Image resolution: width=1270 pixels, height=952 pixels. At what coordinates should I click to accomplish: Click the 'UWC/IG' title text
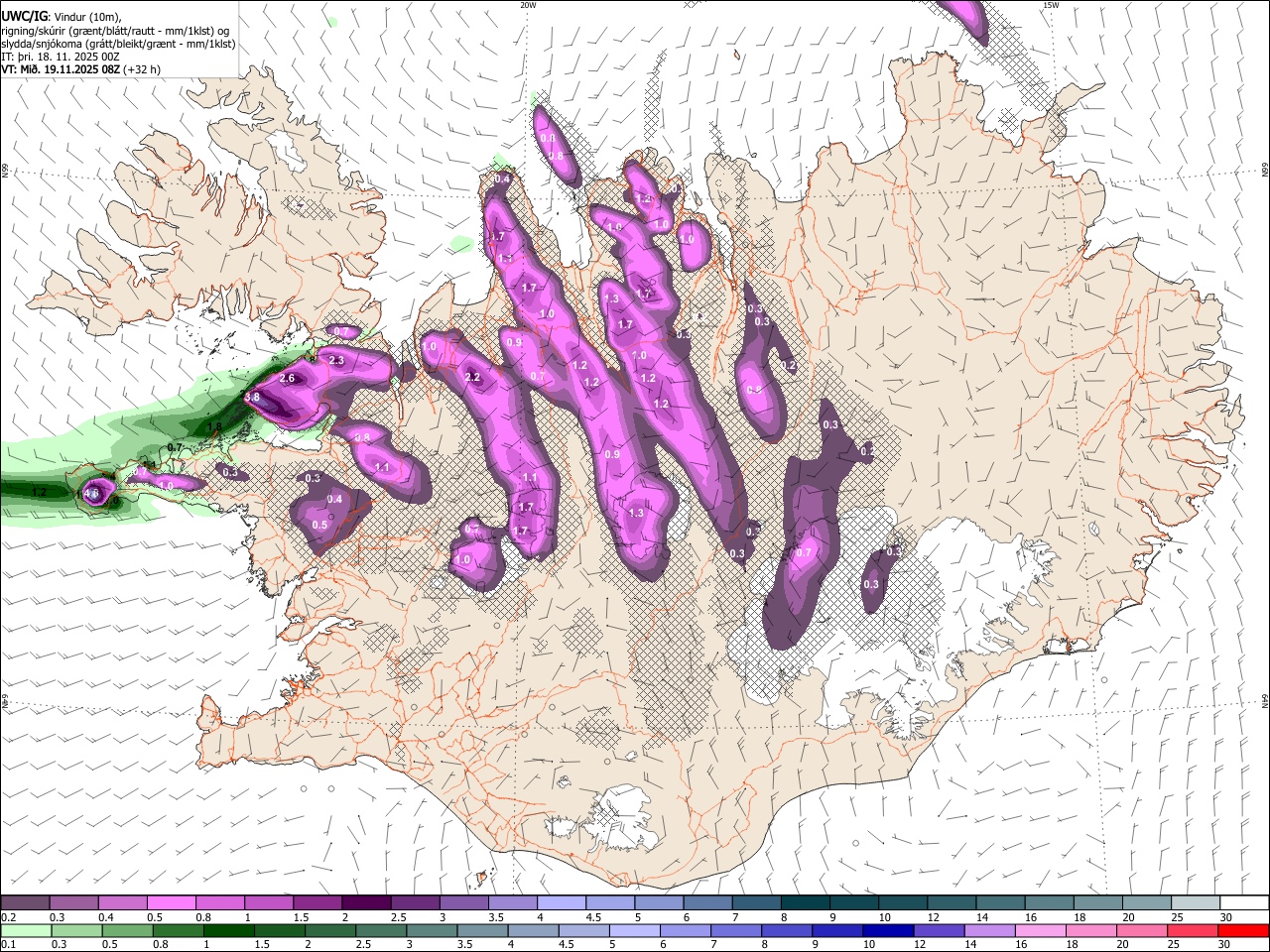tap(23, 16)
